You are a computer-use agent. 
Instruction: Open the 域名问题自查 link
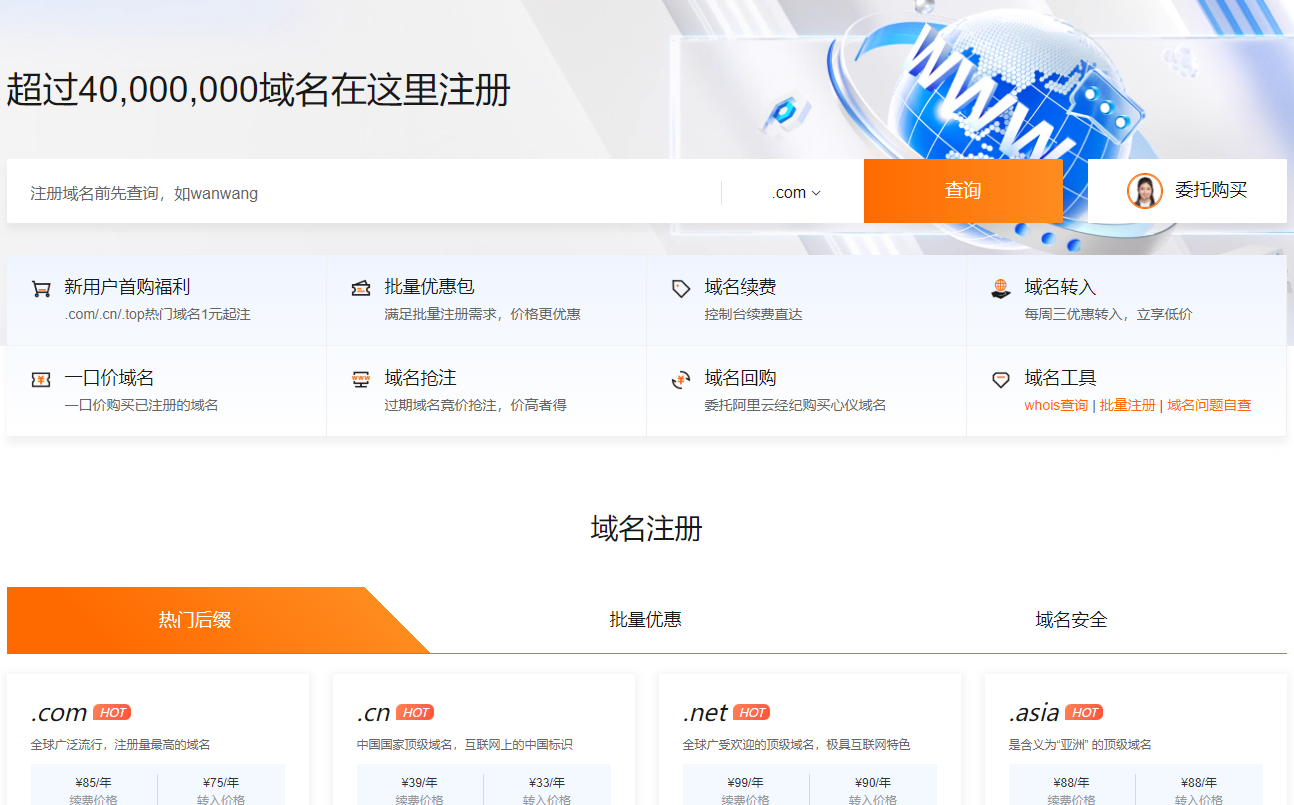click(x=1209, y=406)
